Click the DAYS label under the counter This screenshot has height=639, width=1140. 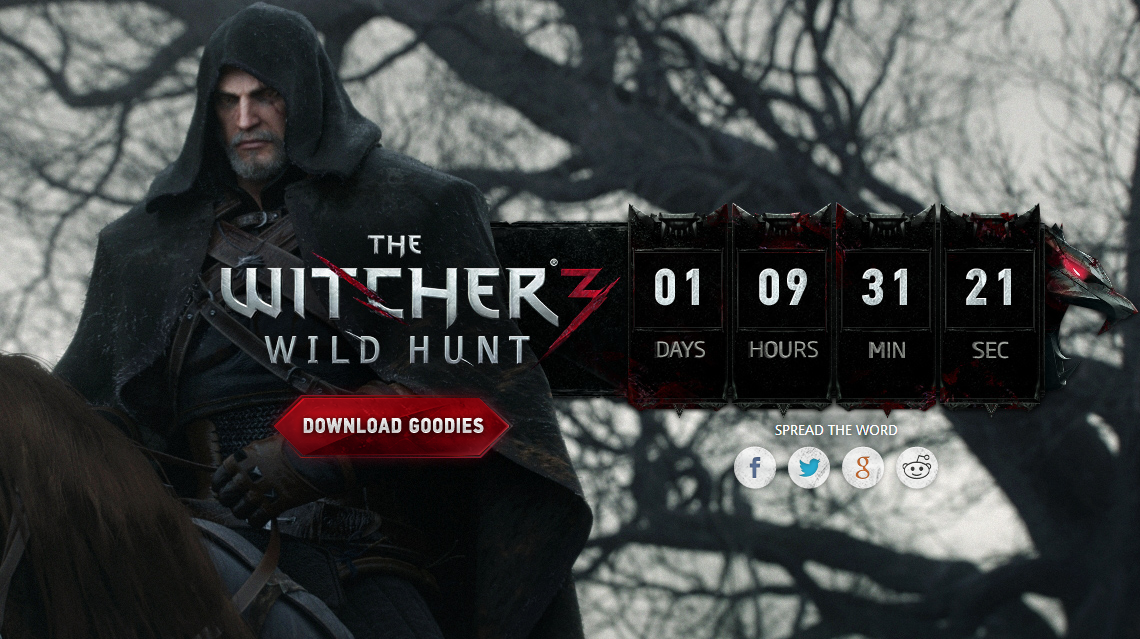(680, 350)
